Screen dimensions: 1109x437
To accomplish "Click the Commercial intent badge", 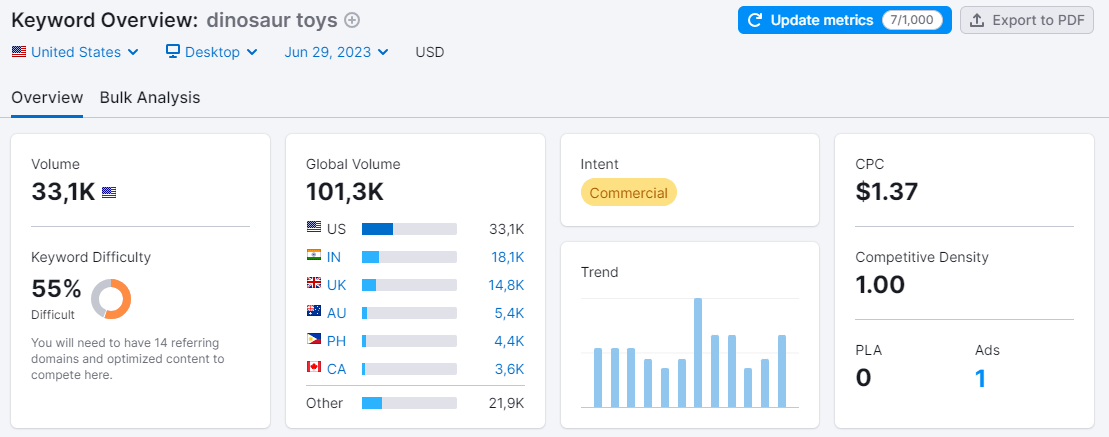I will point(628,193).
